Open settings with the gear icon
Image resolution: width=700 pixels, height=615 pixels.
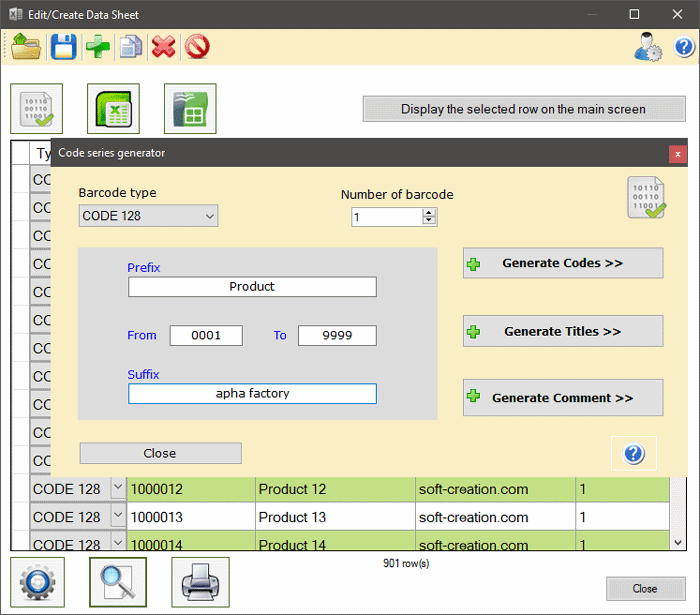click(x=38, y=582)
